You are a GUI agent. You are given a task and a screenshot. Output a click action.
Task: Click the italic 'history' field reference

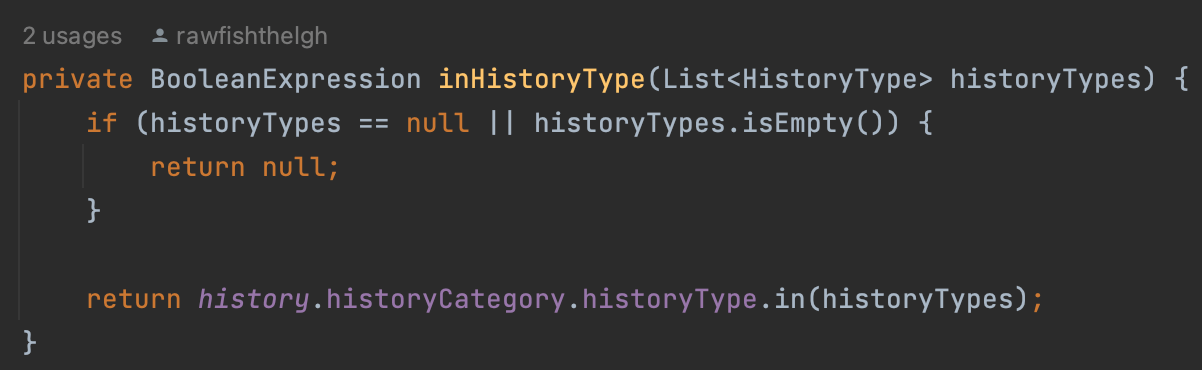coord(254,298)
